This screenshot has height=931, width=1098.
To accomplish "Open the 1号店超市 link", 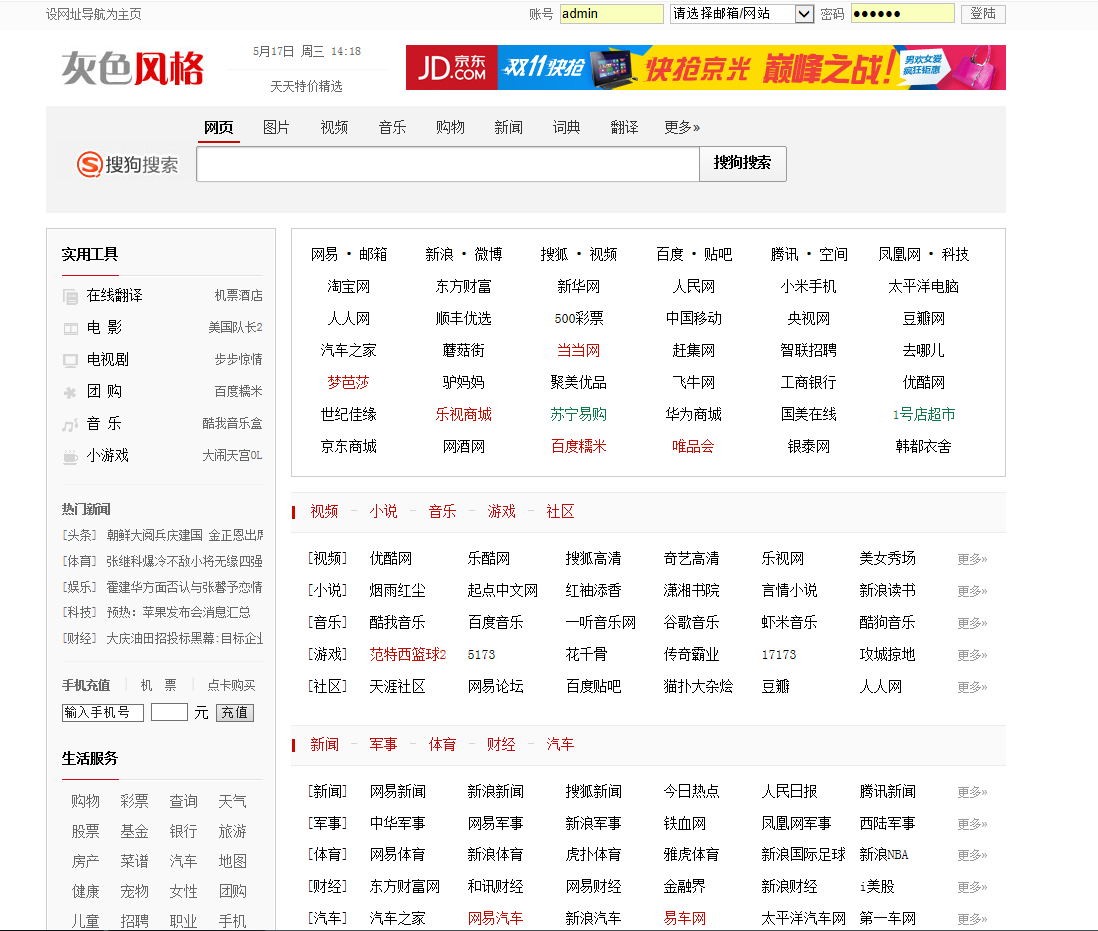I will (x=924, y=414).
